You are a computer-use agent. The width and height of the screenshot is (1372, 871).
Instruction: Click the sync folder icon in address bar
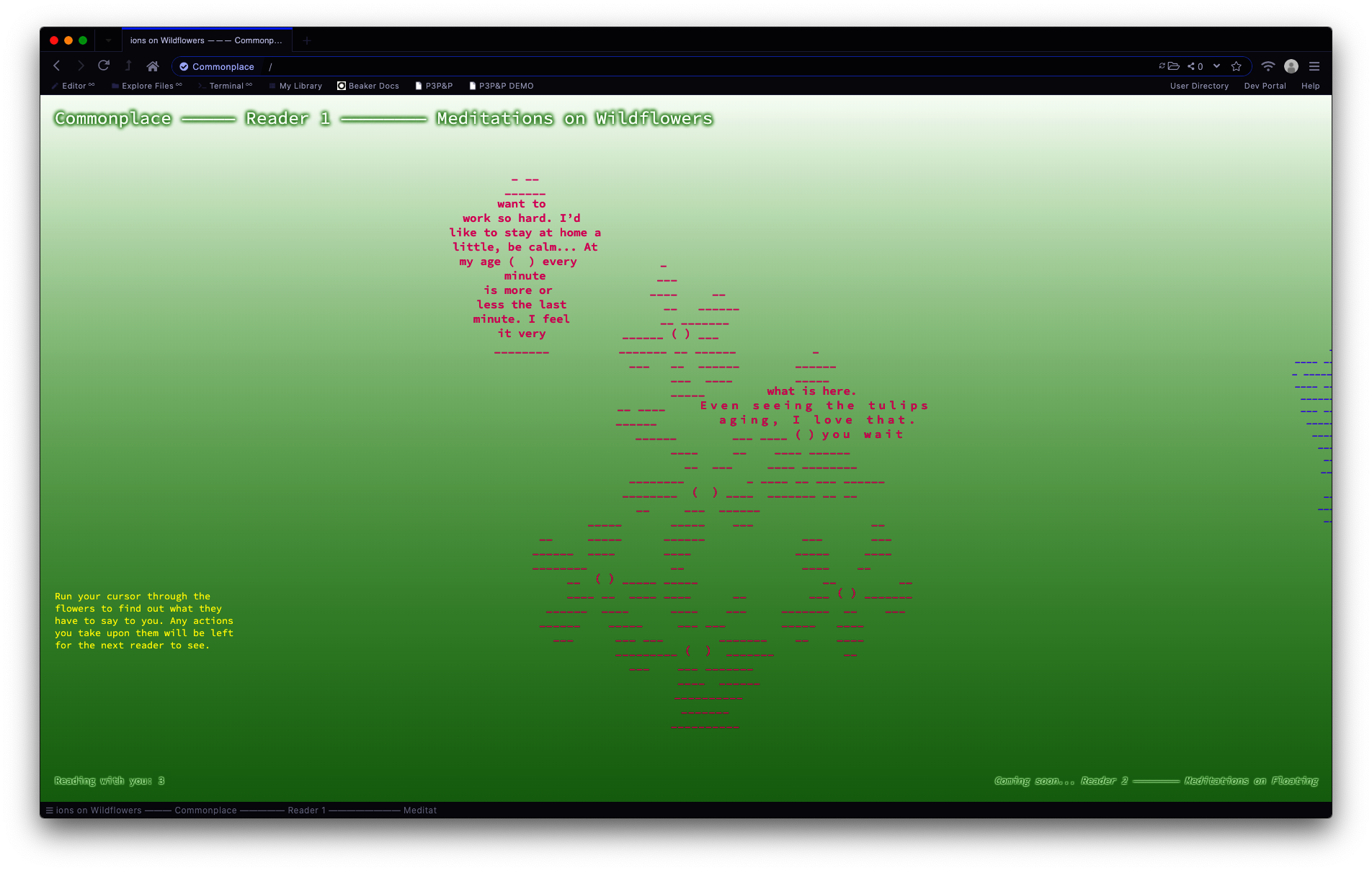1170,66
